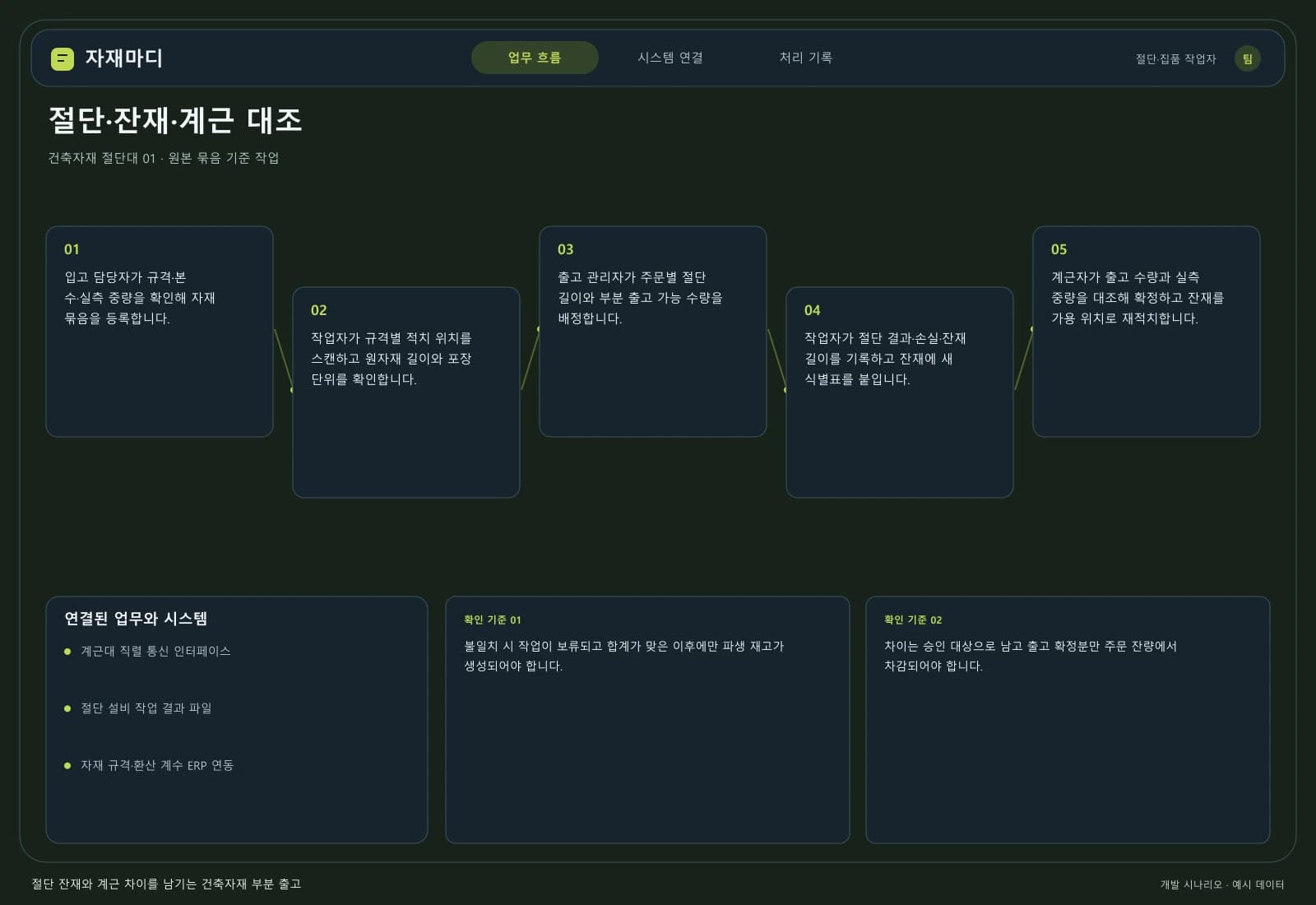This screenshot has height=905, width=1316.
Task: Select step card 03 출고 관리자
Action: tap(653, 332)
